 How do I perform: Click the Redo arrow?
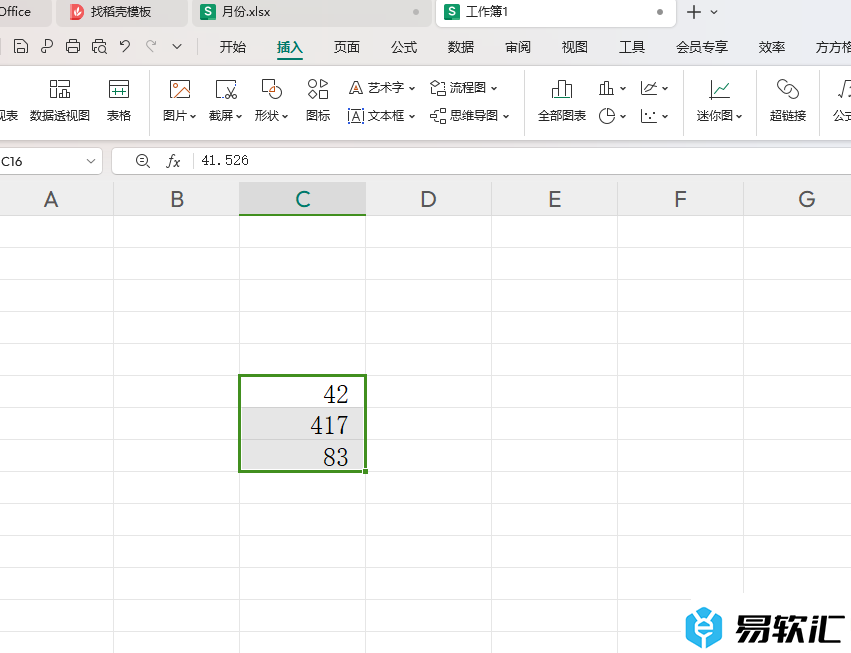(x=151, y=47)
